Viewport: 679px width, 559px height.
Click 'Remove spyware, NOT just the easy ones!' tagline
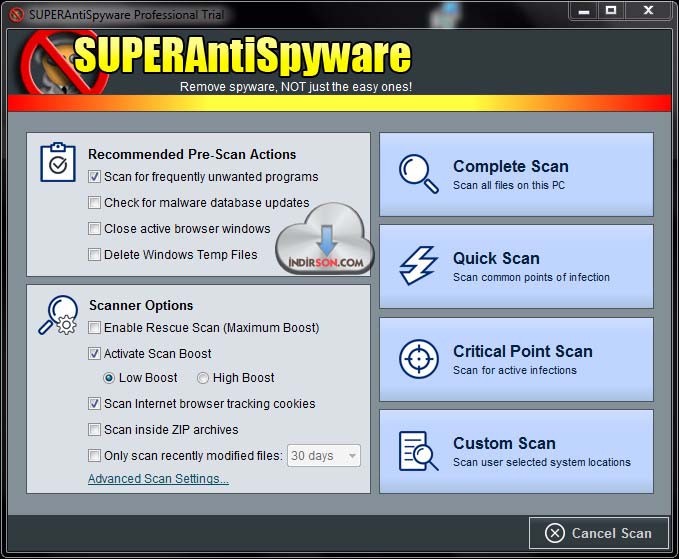[296, 87]
